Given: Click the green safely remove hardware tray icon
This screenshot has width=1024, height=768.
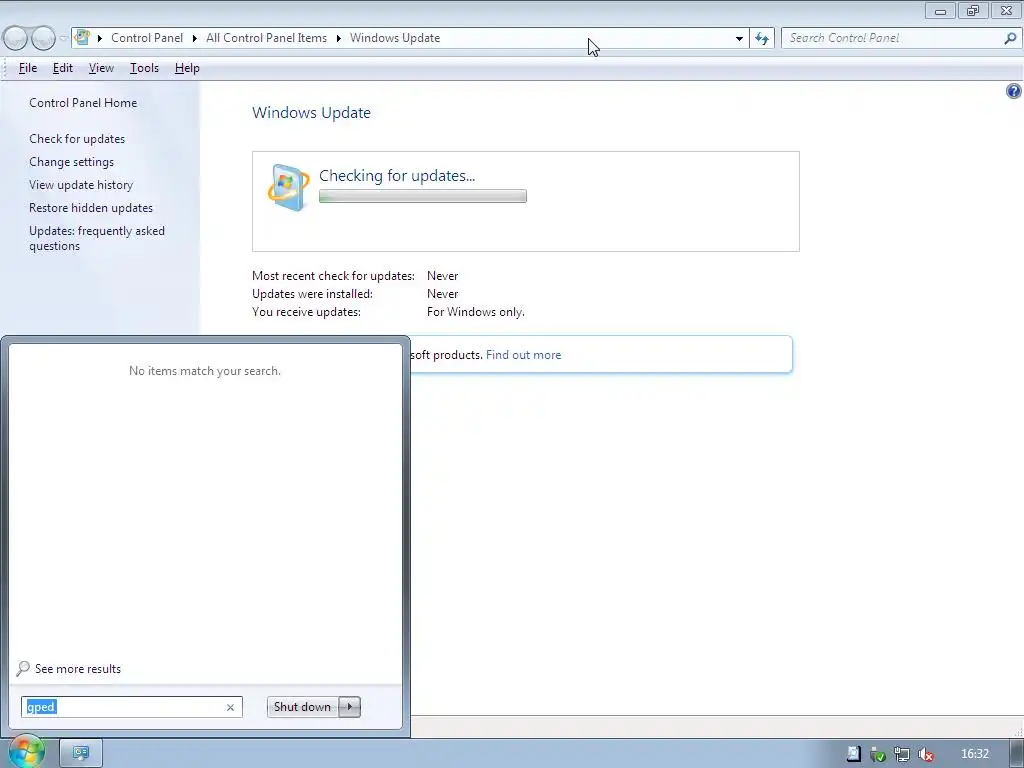Looking at the screenshot, I should point(878,754).
